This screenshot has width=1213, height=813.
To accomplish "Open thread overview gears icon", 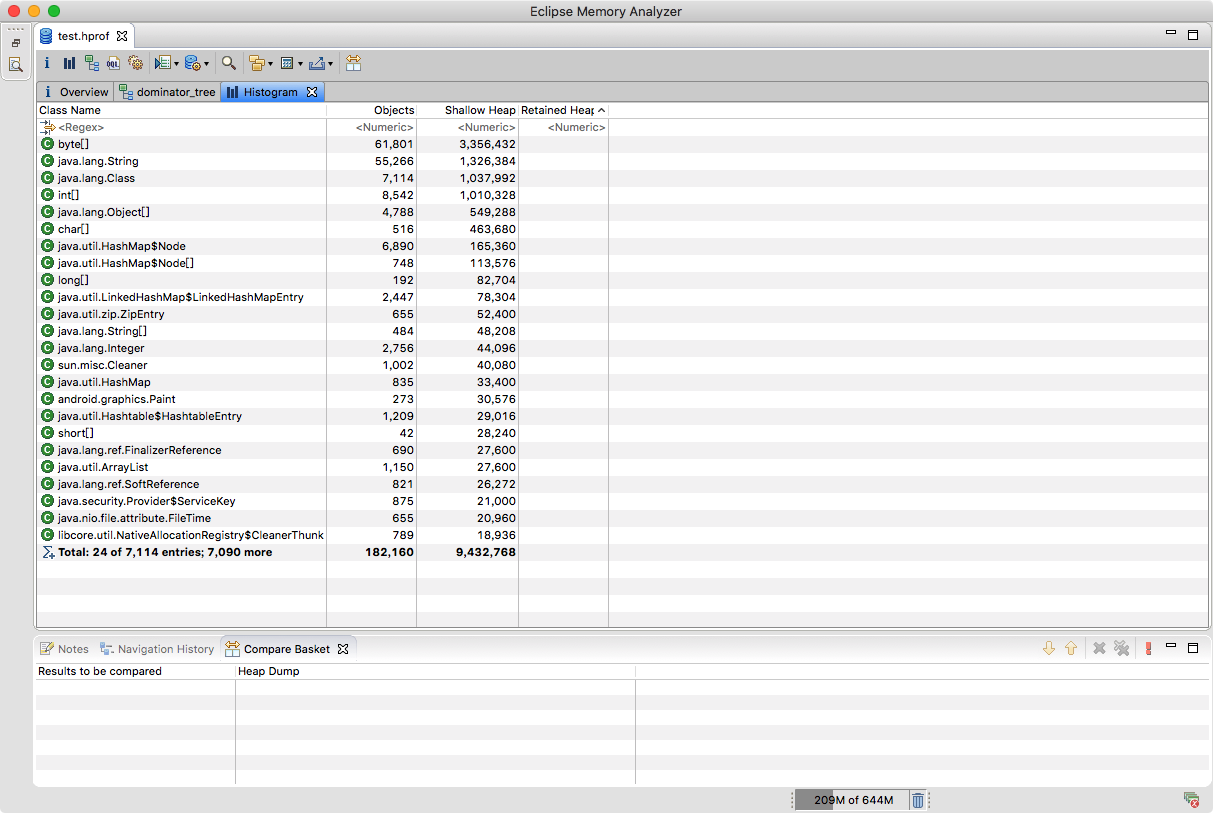I will pyautogui.click(x=136, y=63).
